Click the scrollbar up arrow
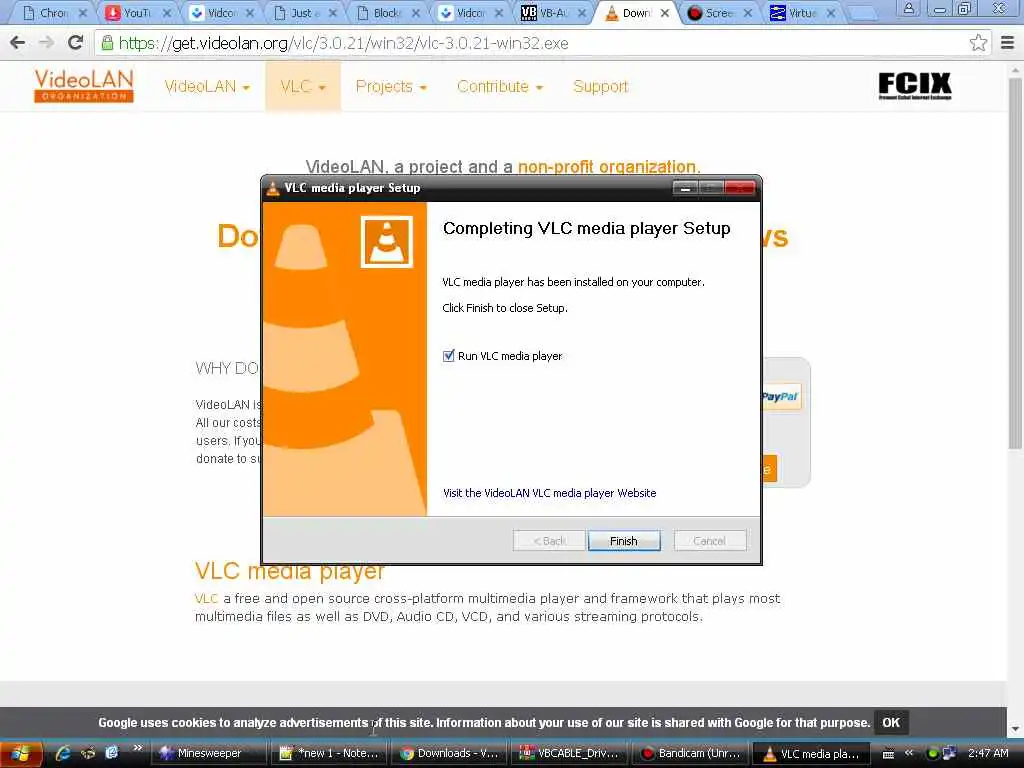 [x=1015, y=69]
